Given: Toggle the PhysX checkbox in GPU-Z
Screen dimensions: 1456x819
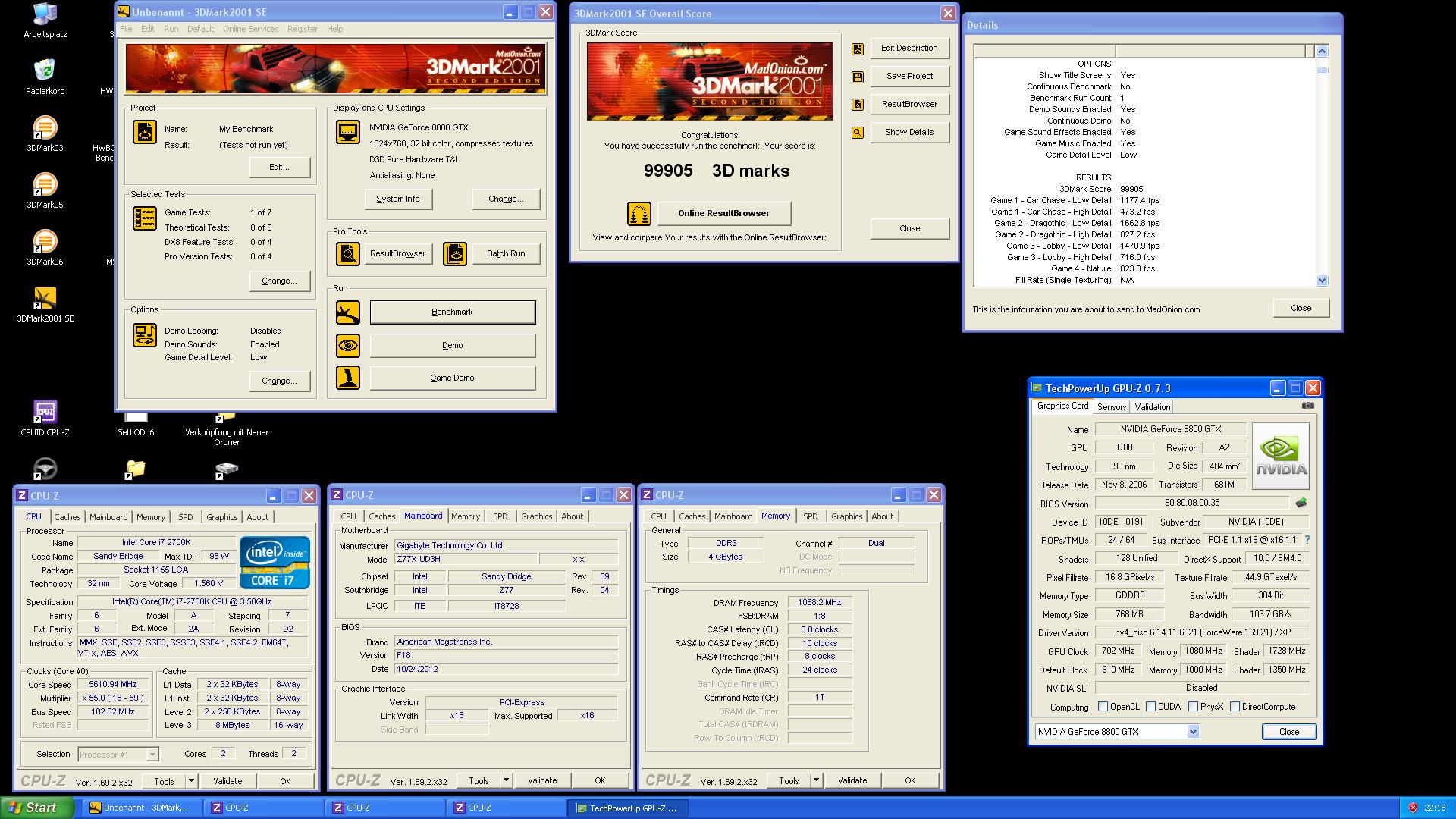Looking at the screenshot, I should pyautogui.click(x=1193, y=706).
